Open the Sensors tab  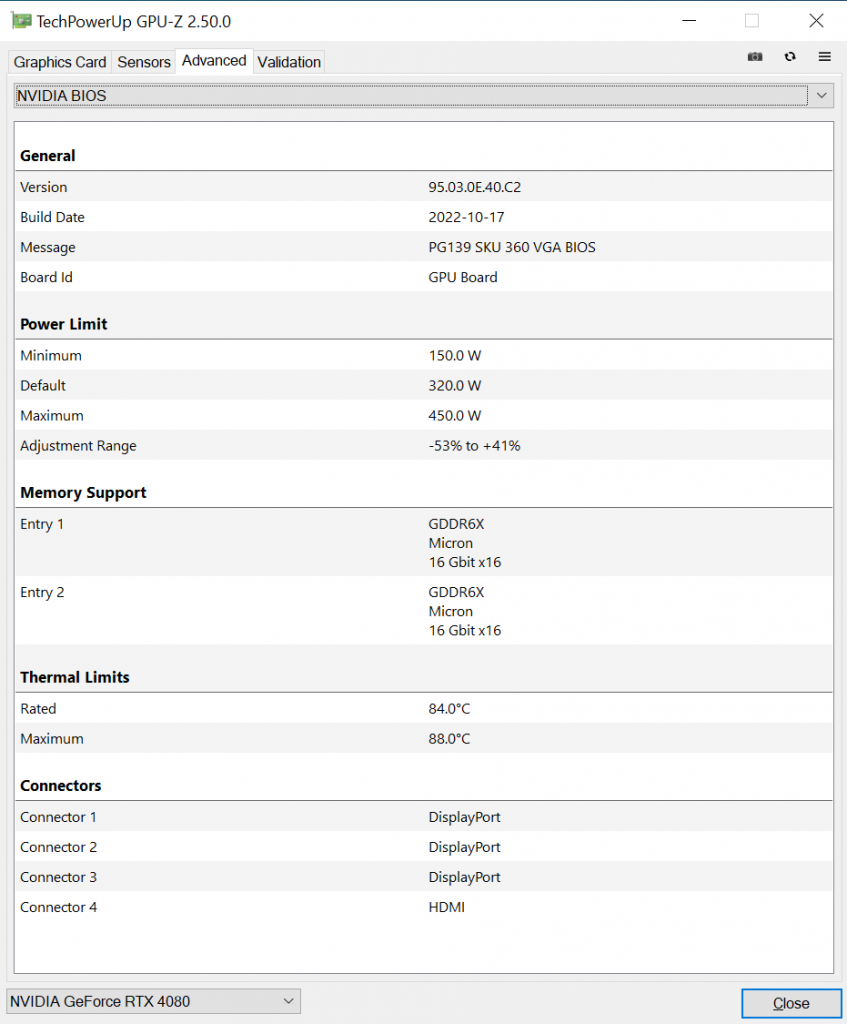144,62
